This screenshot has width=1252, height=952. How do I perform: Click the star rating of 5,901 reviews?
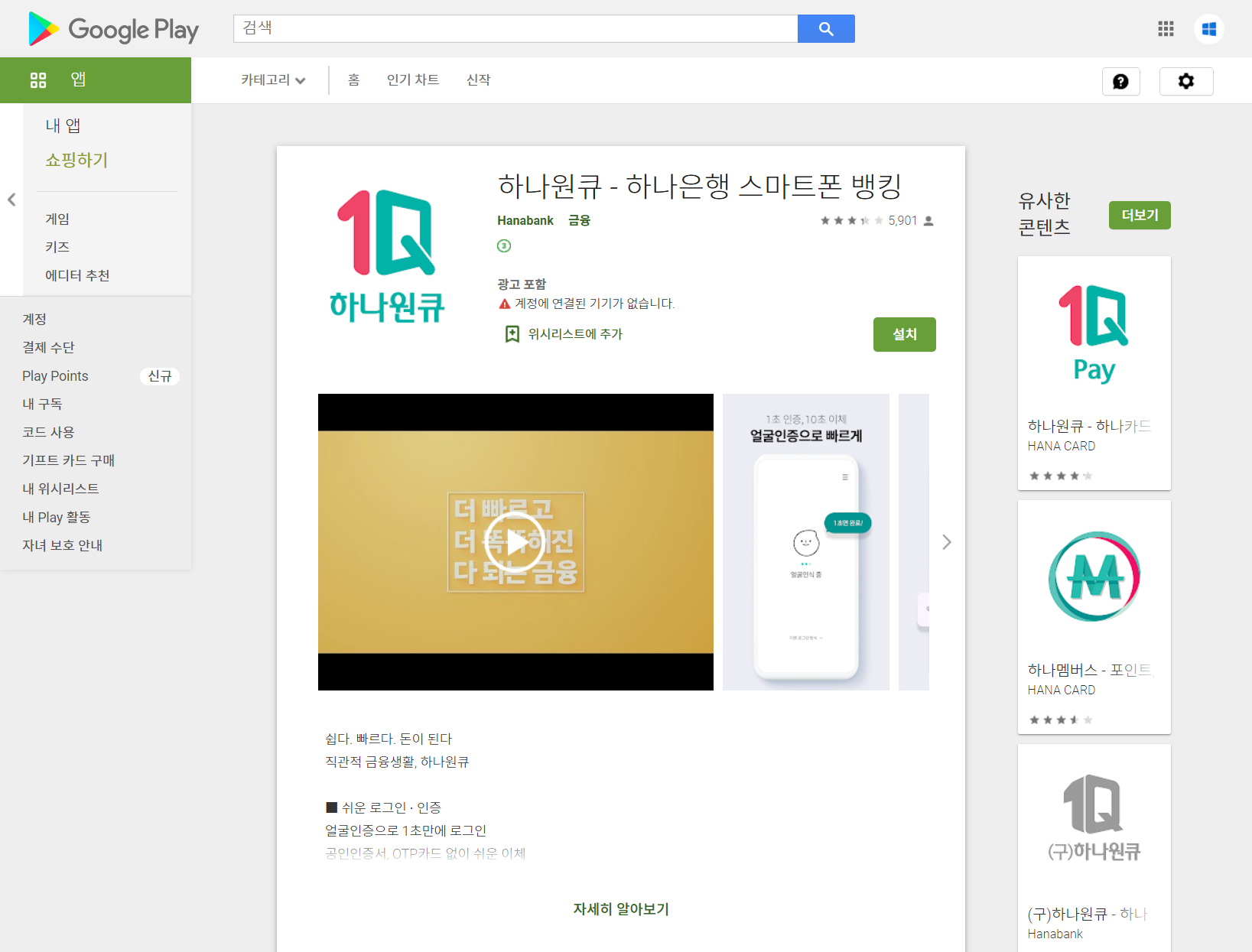851,220
